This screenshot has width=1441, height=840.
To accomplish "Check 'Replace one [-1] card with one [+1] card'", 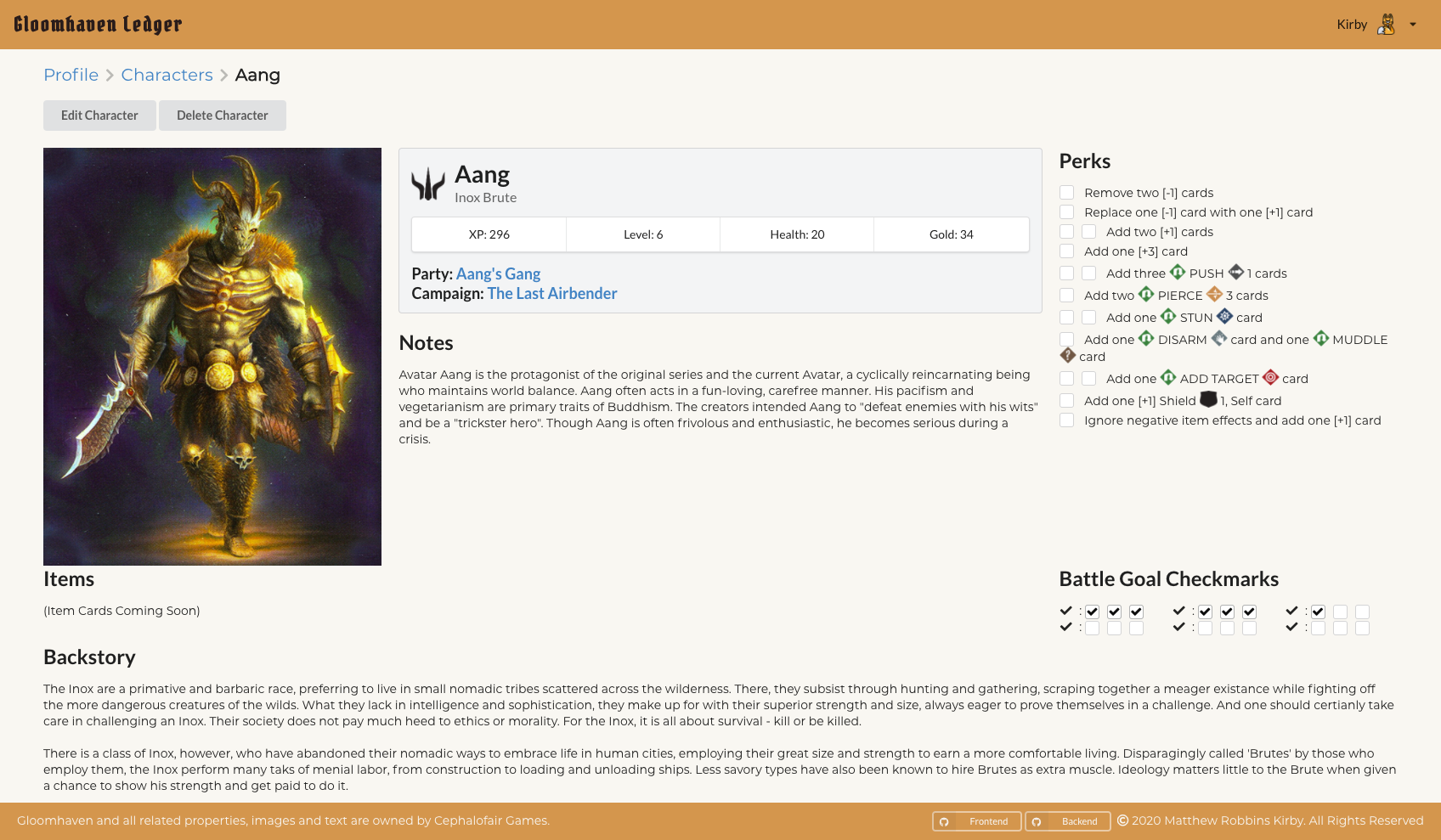I will [1067, 211].
